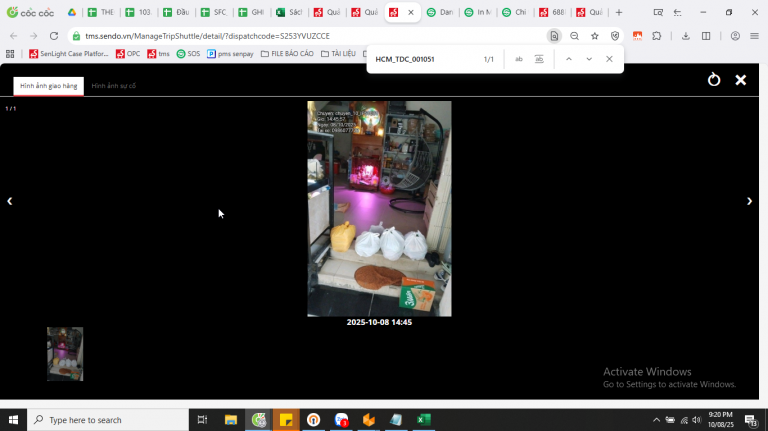
Task: Toggle the split view sidebar icon
Action: tap(706, 36)
